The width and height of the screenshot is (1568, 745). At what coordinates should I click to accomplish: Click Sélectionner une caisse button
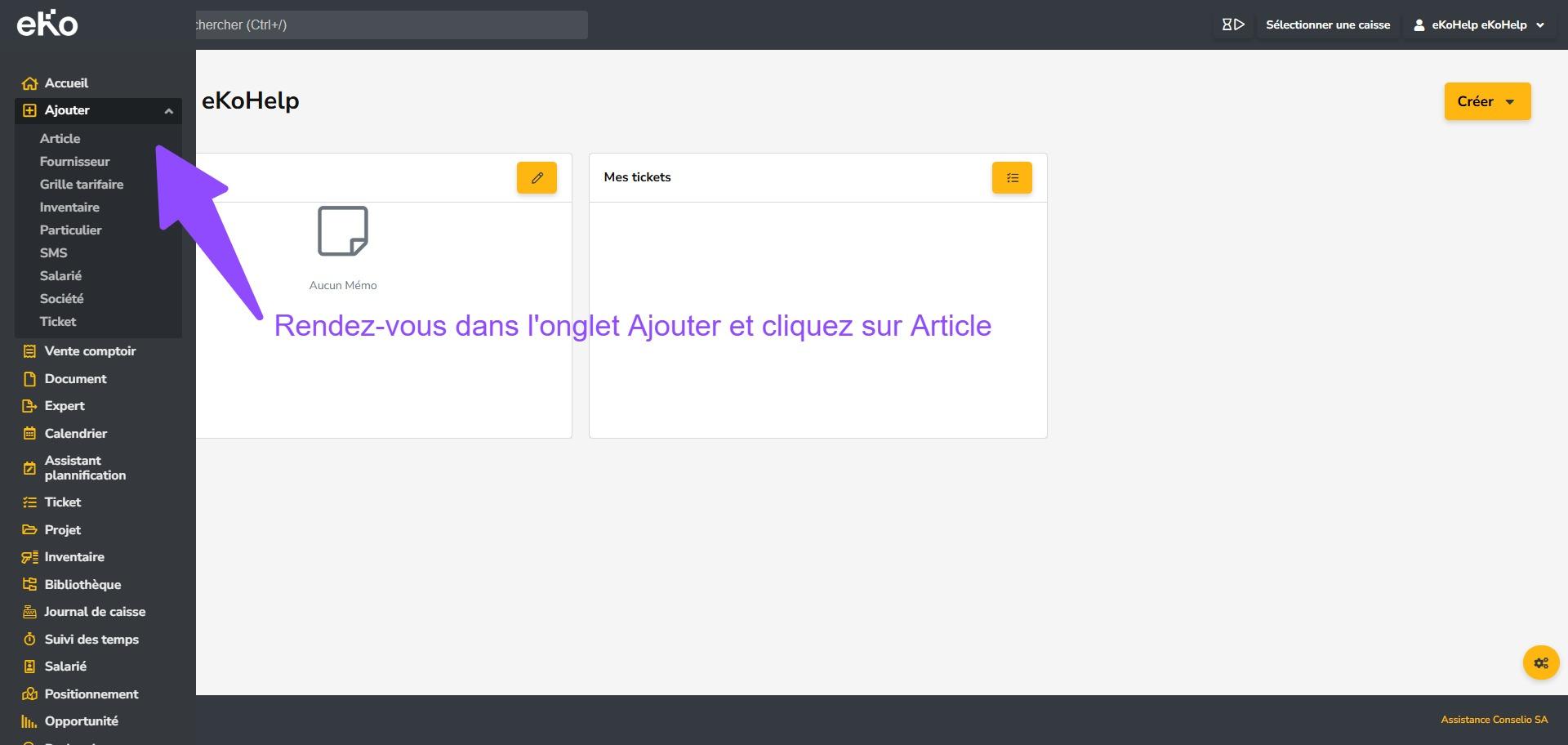(x=1327, y=25)
